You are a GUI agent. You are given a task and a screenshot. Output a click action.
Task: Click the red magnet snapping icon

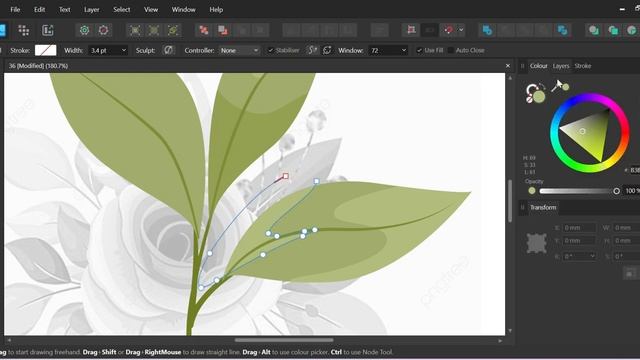[449, 30]
